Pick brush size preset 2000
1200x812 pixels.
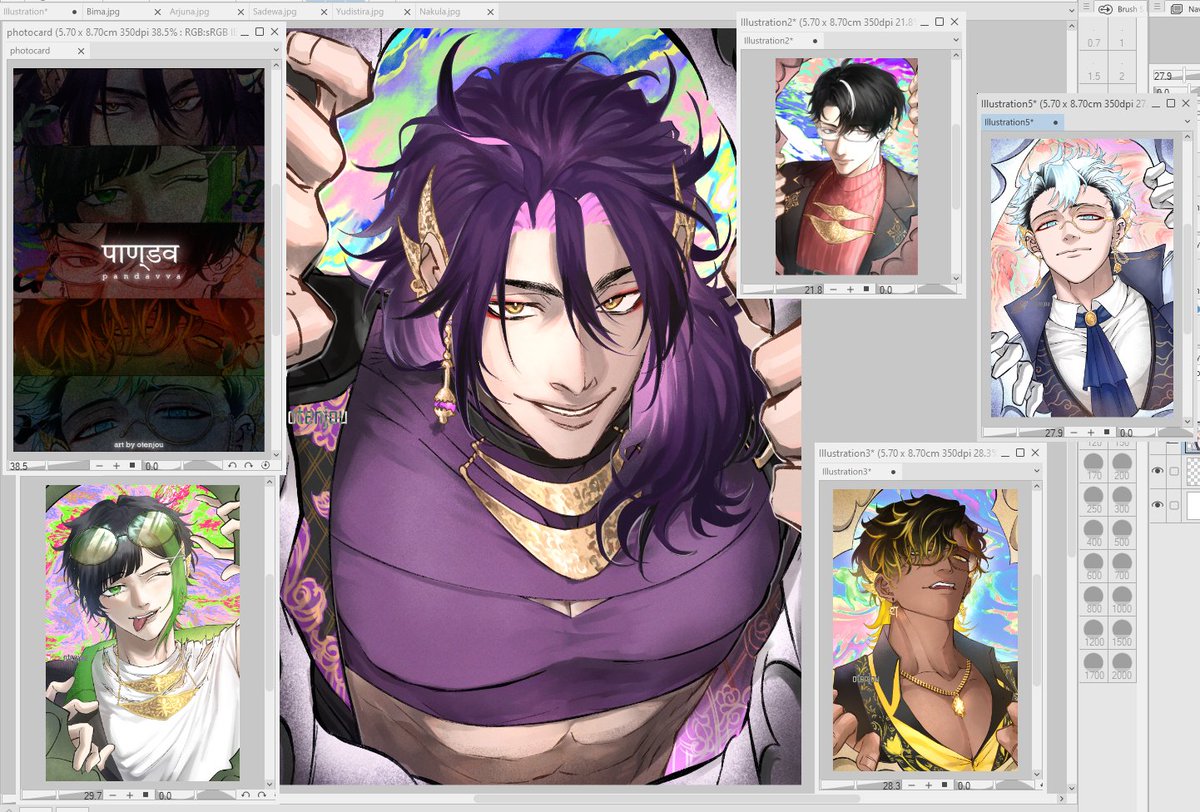[1123, 666]
